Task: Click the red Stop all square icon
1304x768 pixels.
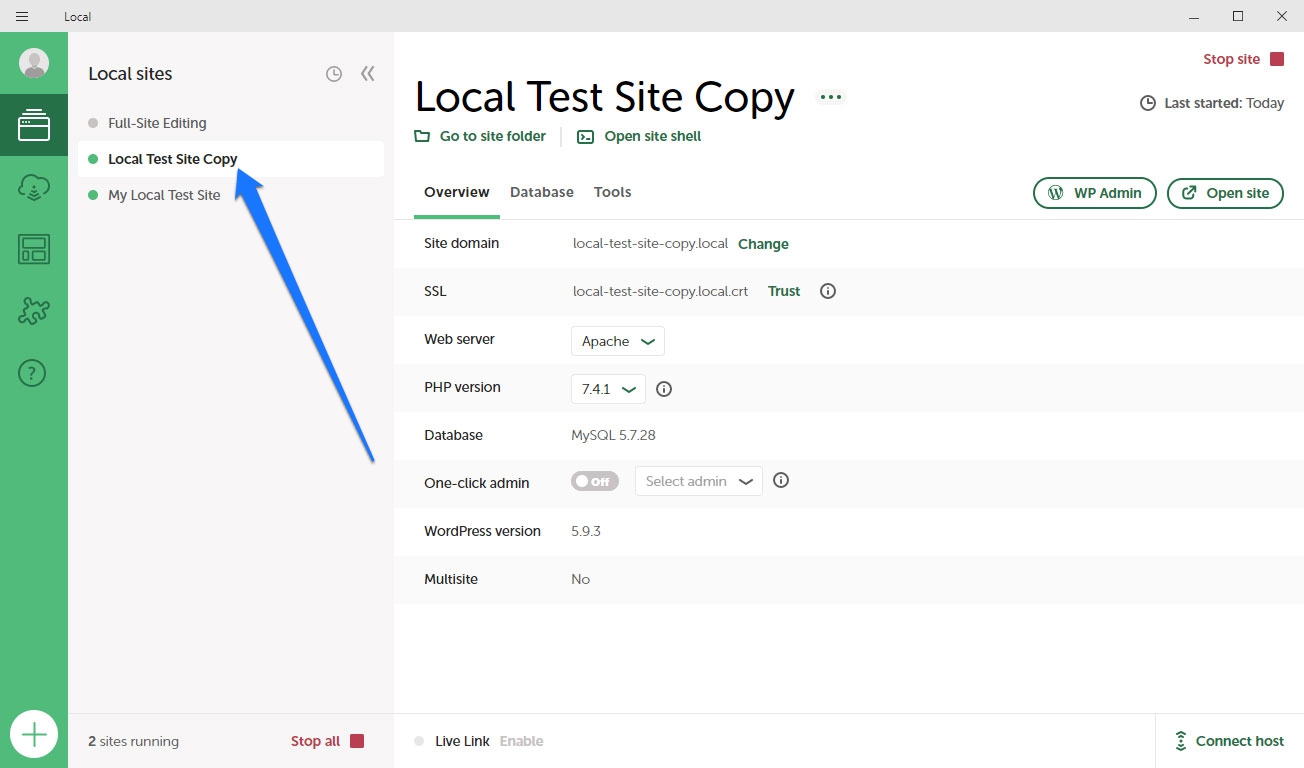Action: pyautogui.click(x=357, y=741)
